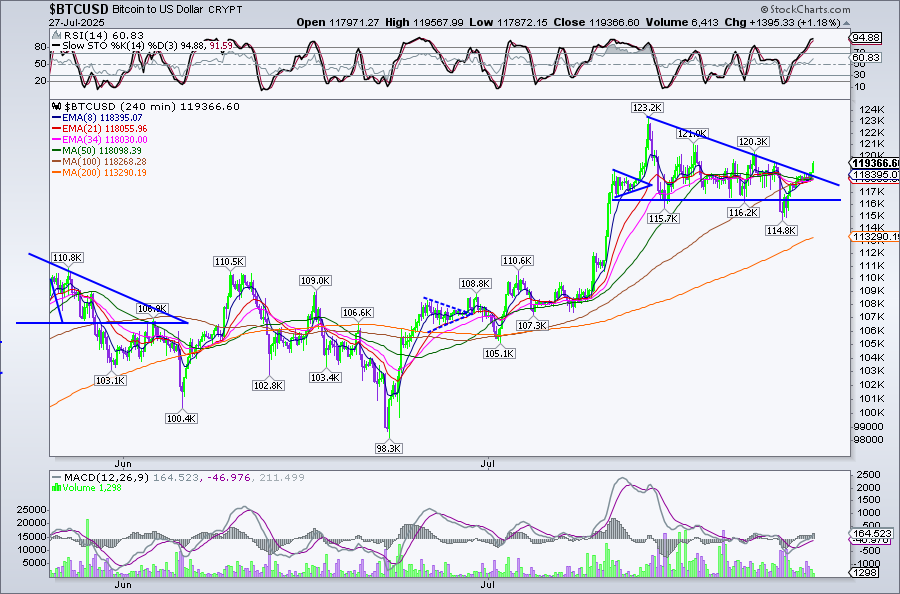Click the Jun label below the MACD panel
900x594 pixels.
tap(123, 585)
